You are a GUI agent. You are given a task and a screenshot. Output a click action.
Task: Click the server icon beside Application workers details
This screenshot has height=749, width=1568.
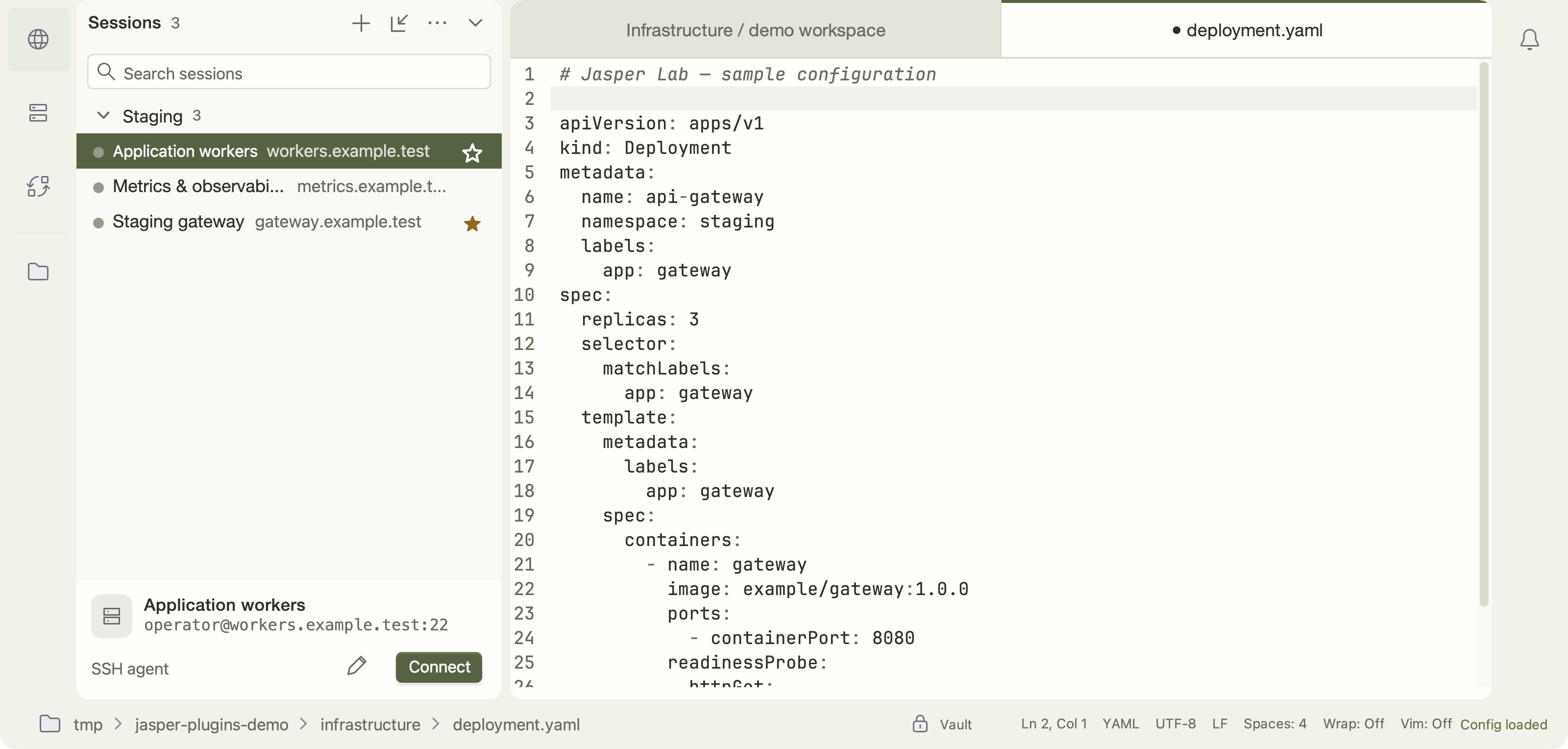pos(111,616)
